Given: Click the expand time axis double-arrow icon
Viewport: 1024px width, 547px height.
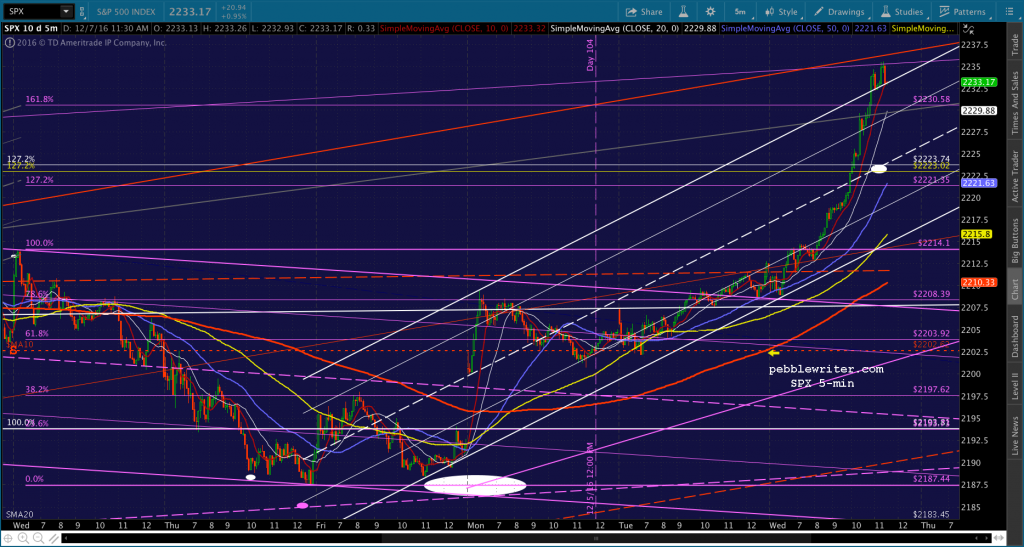Looking at the screenshot, I should click(999, 538).
